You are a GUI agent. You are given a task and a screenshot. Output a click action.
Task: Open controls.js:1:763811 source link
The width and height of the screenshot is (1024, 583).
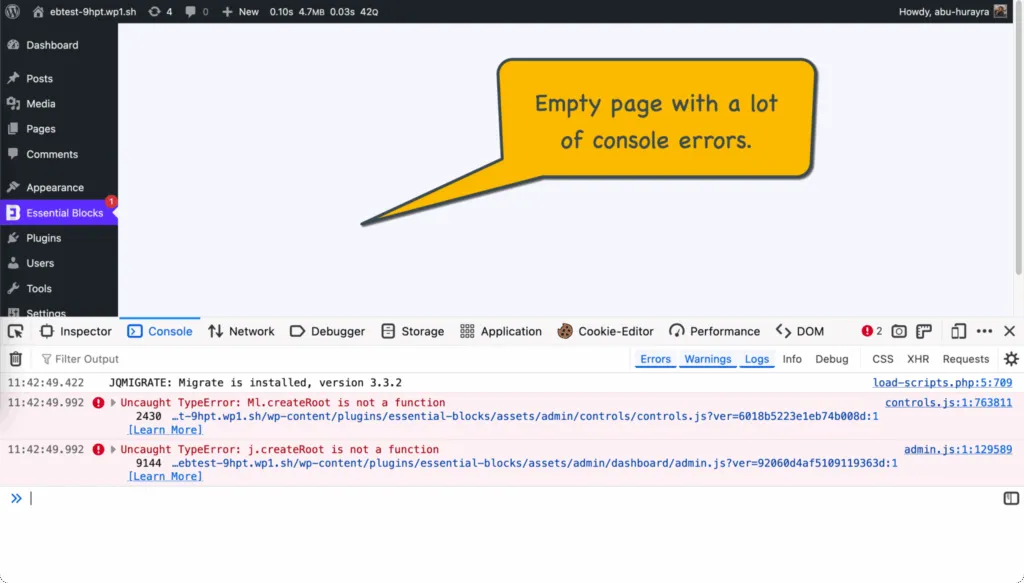click(948, 403)
